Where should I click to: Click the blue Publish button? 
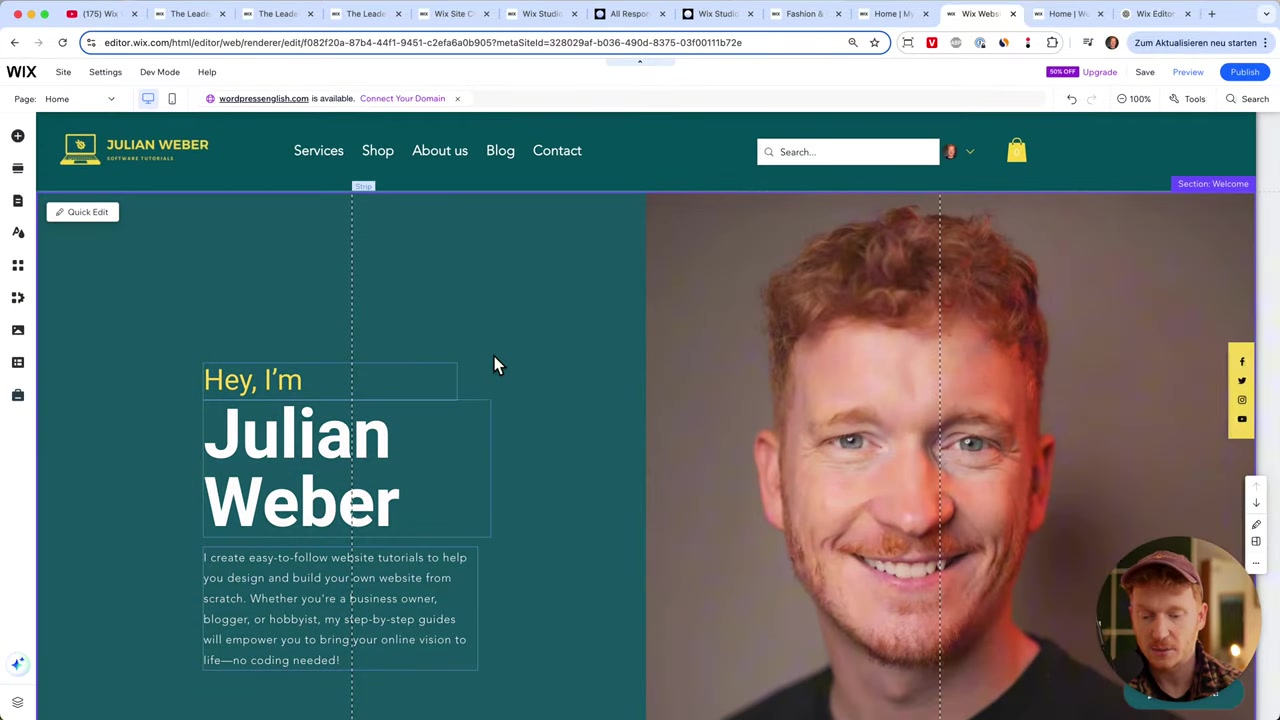(1245, 72)
